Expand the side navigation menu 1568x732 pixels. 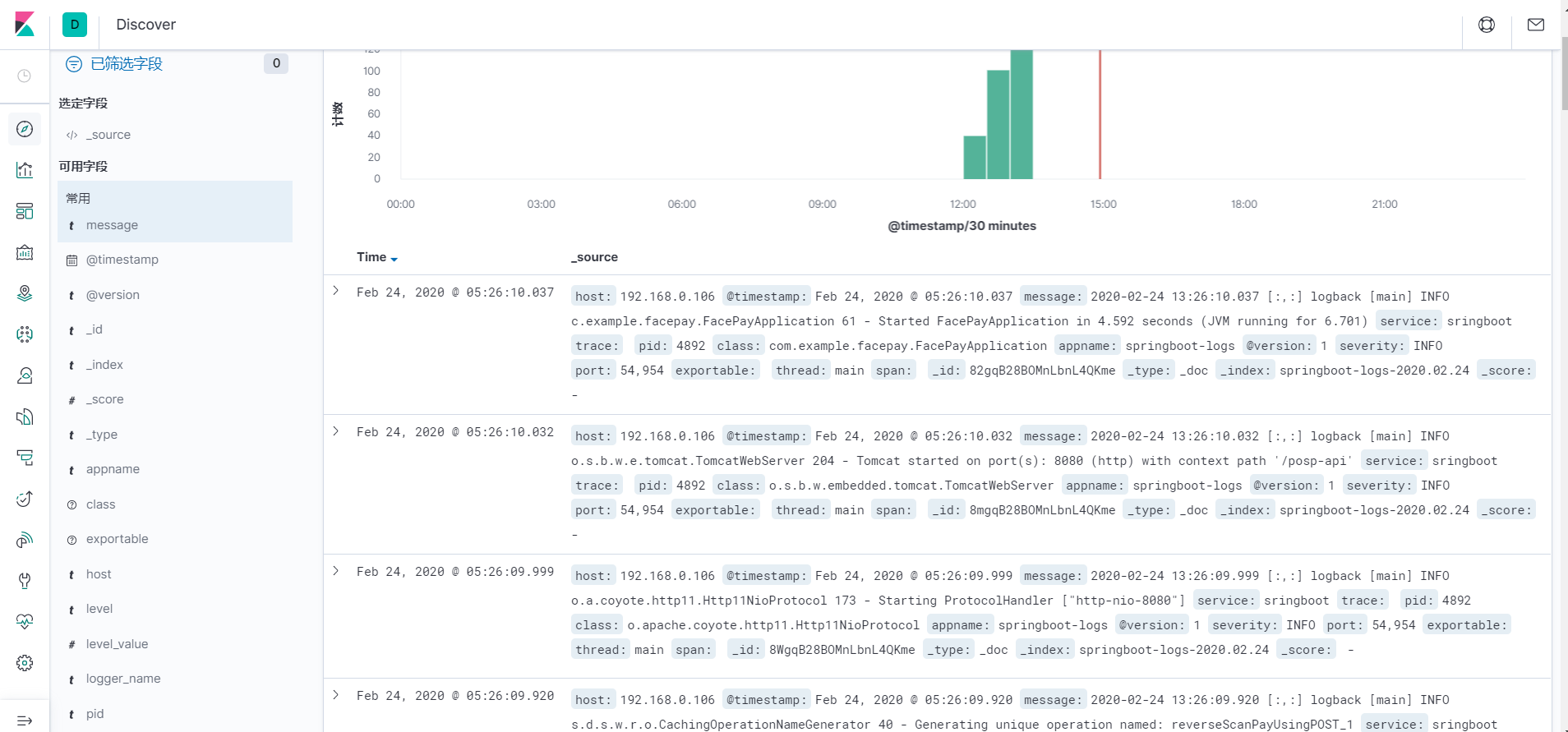[x=25, y=720]
